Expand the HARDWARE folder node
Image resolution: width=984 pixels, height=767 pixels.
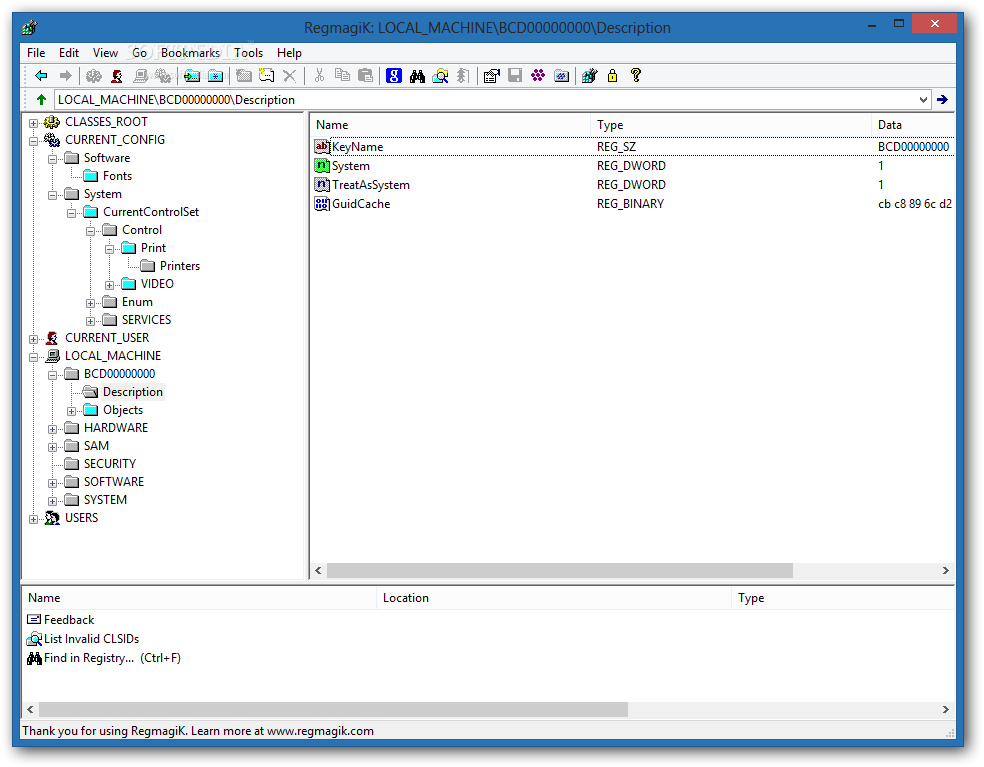(x=52, y=429)
